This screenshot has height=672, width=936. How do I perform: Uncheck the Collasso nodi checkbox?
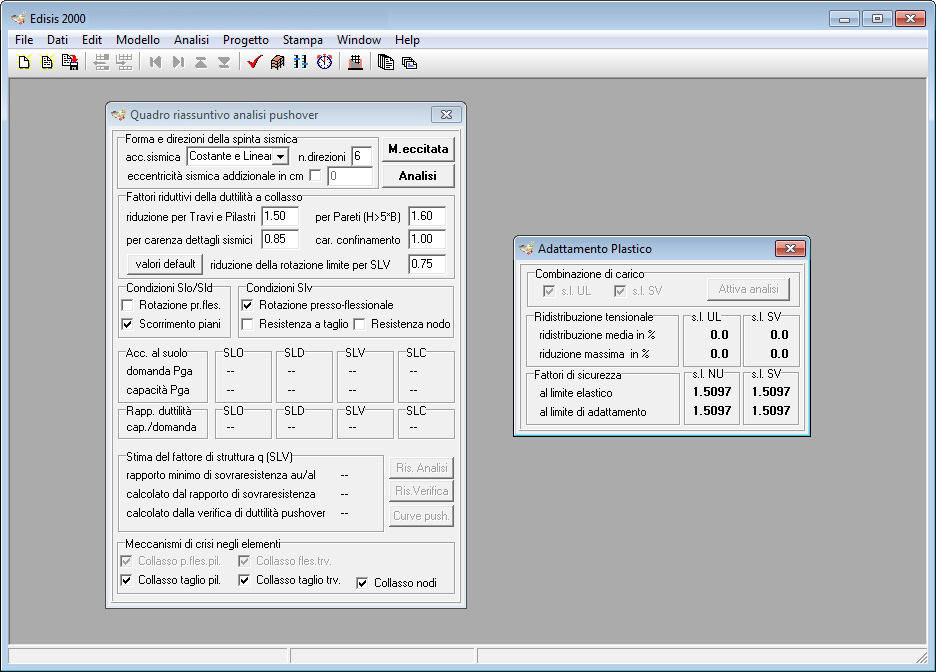tap(362, 583)
